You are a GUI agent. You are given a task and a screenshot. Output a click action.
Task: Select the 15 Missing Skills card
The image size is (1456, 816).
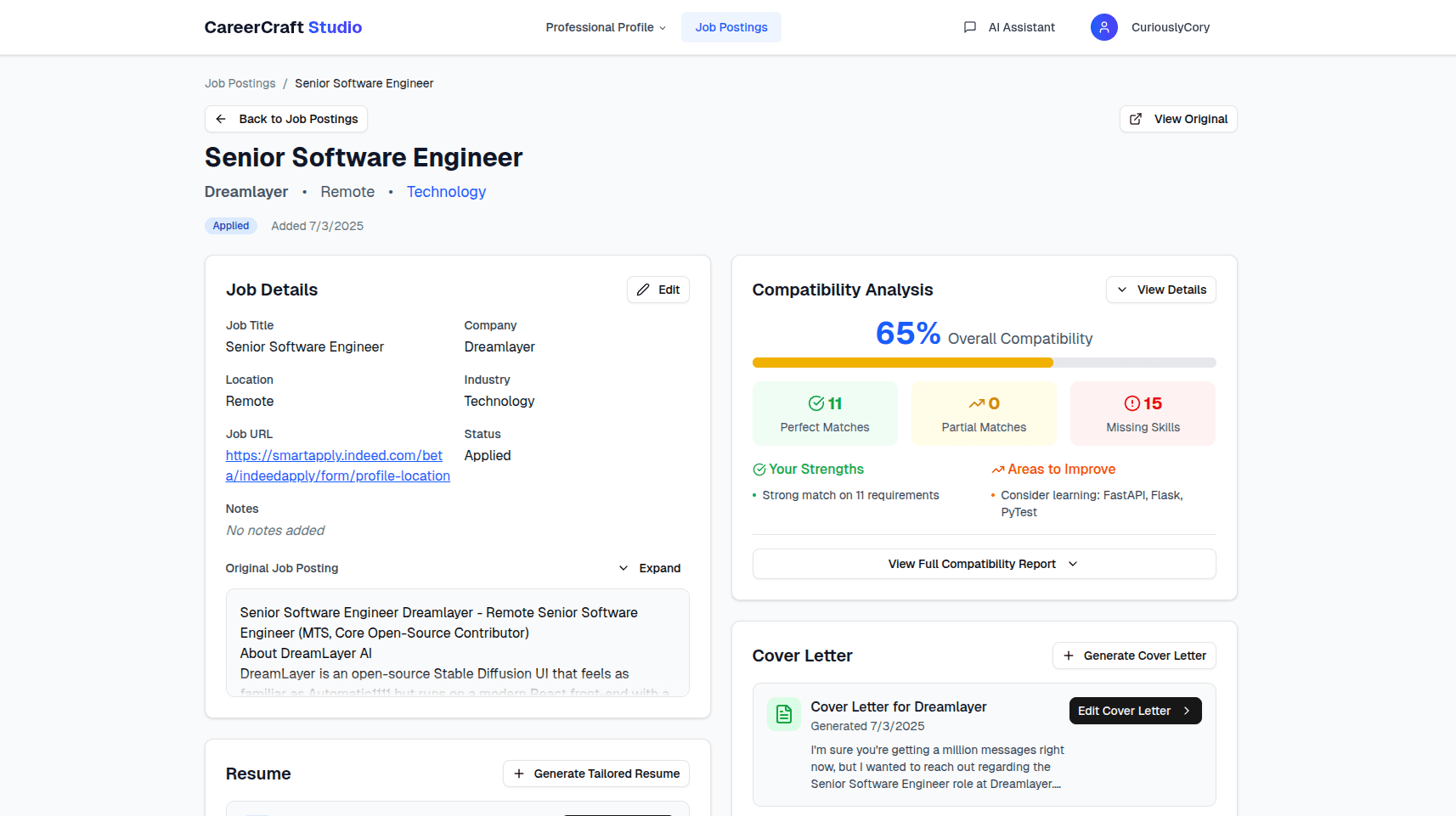1143,414
